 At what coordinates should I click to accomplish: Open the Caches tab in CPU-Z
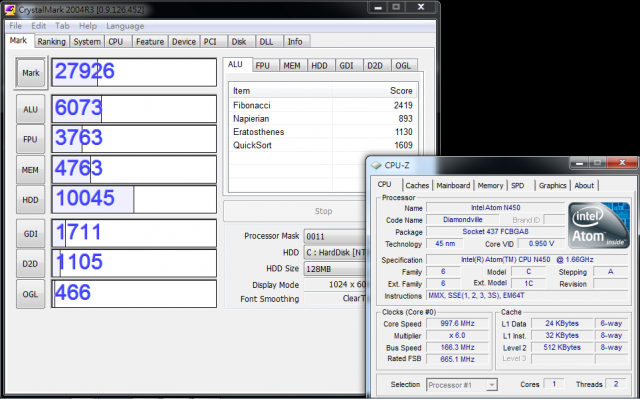(x=417, y=185)
